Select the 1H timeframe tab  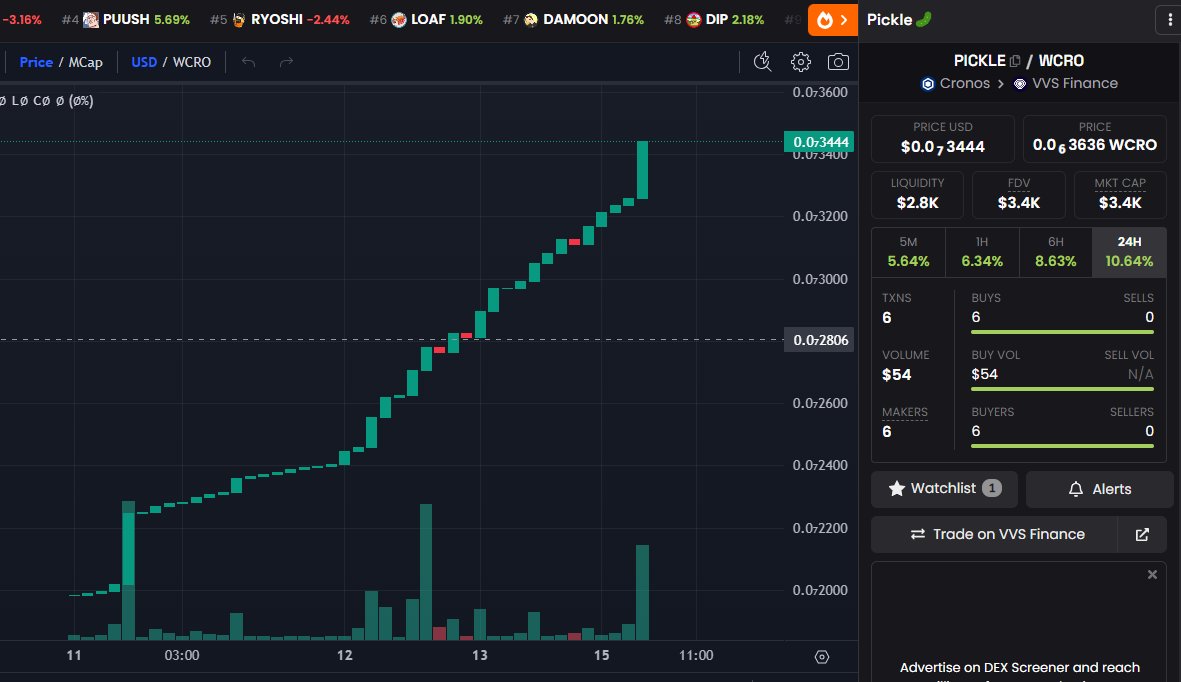coord(982,252)
